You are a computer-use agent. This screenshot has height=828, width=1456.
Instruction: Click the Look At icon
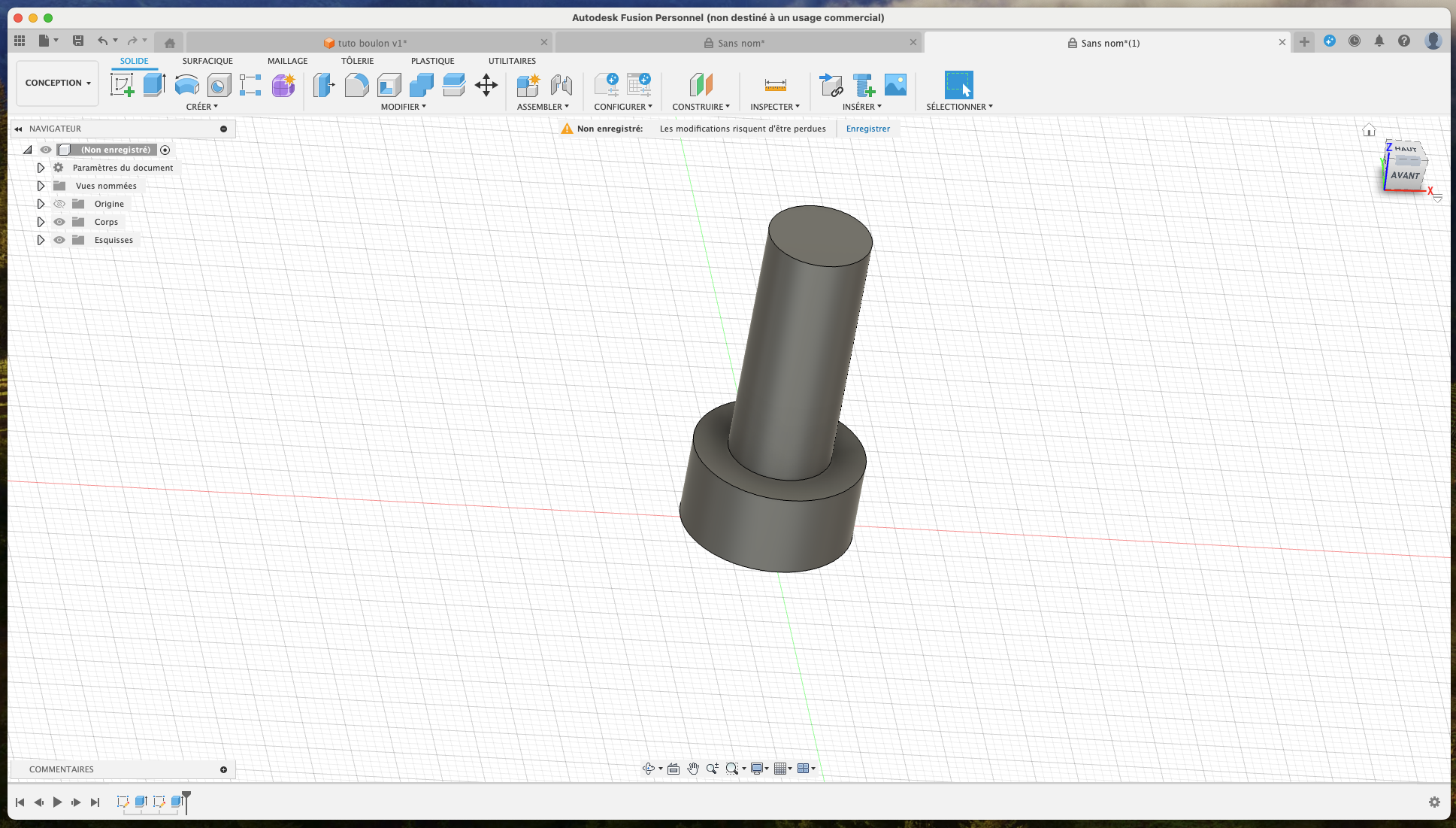[674, 769]
